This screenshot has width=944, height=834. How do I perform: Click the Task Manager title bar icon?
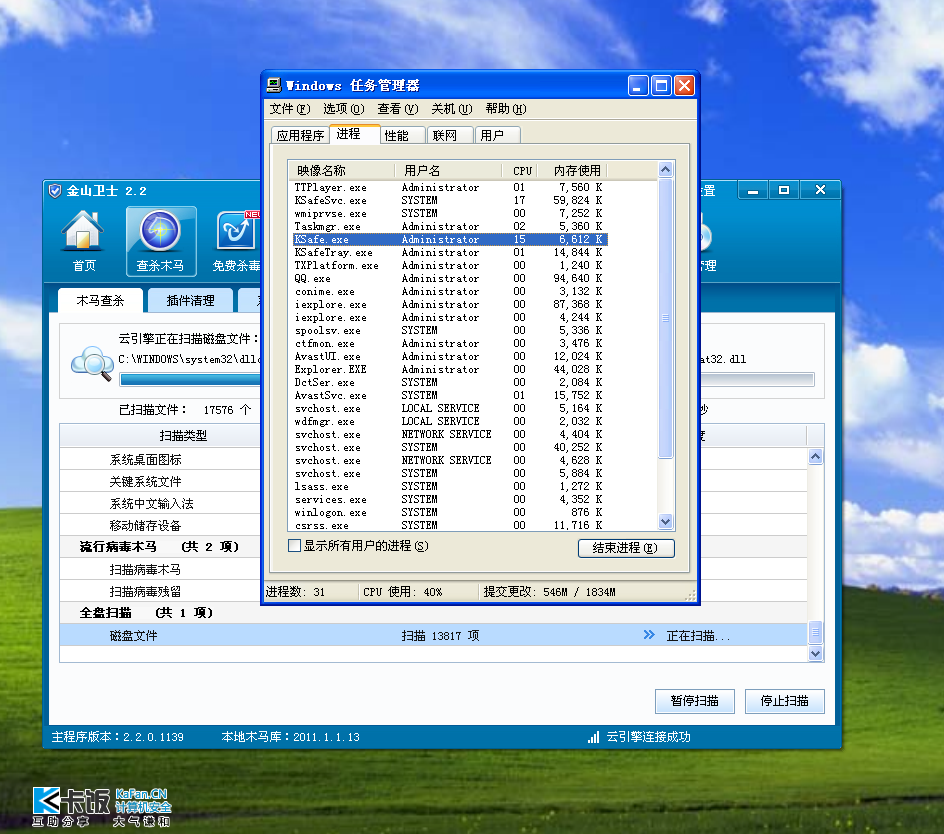(x=274, y=85)
